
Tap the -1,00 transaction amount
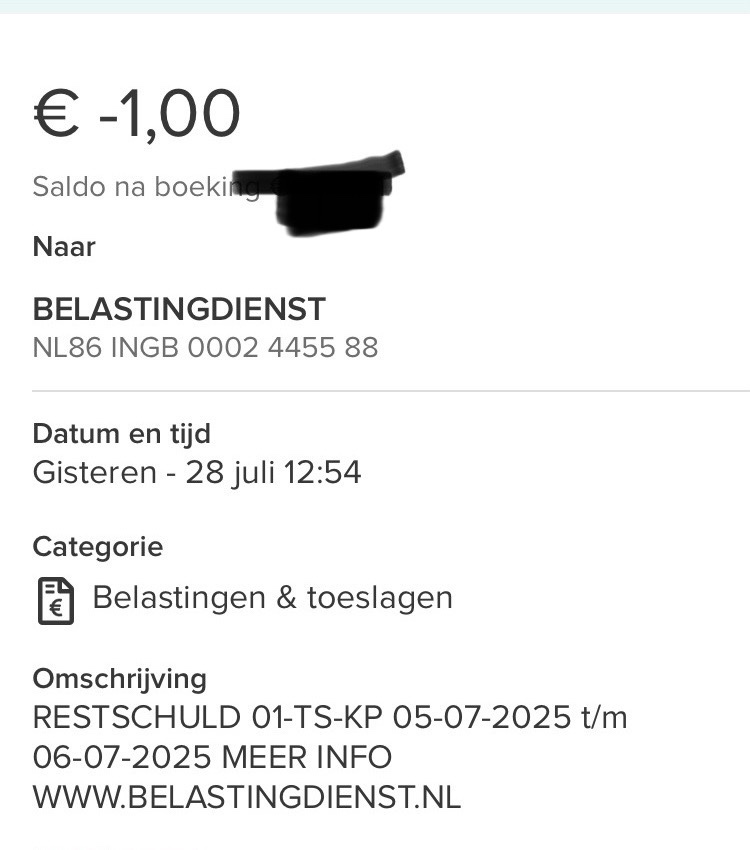coord(170,113)
